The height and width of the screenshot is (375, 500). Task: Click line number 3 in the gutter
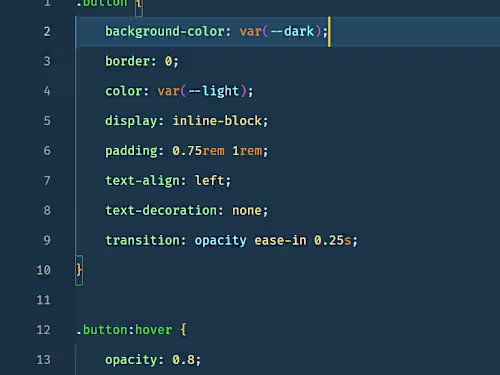tap(47, 61)
